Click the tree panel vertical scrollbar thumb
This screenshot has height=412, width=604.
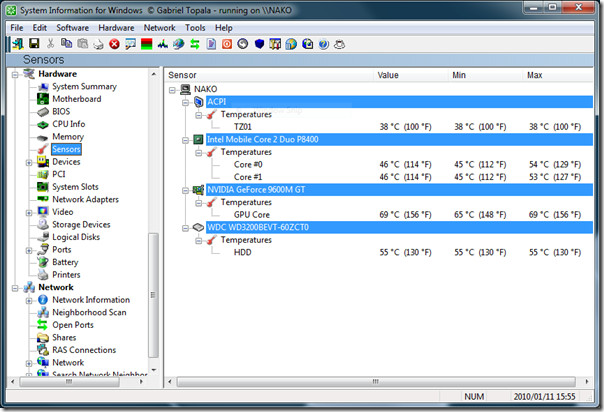tap(153, 295)
